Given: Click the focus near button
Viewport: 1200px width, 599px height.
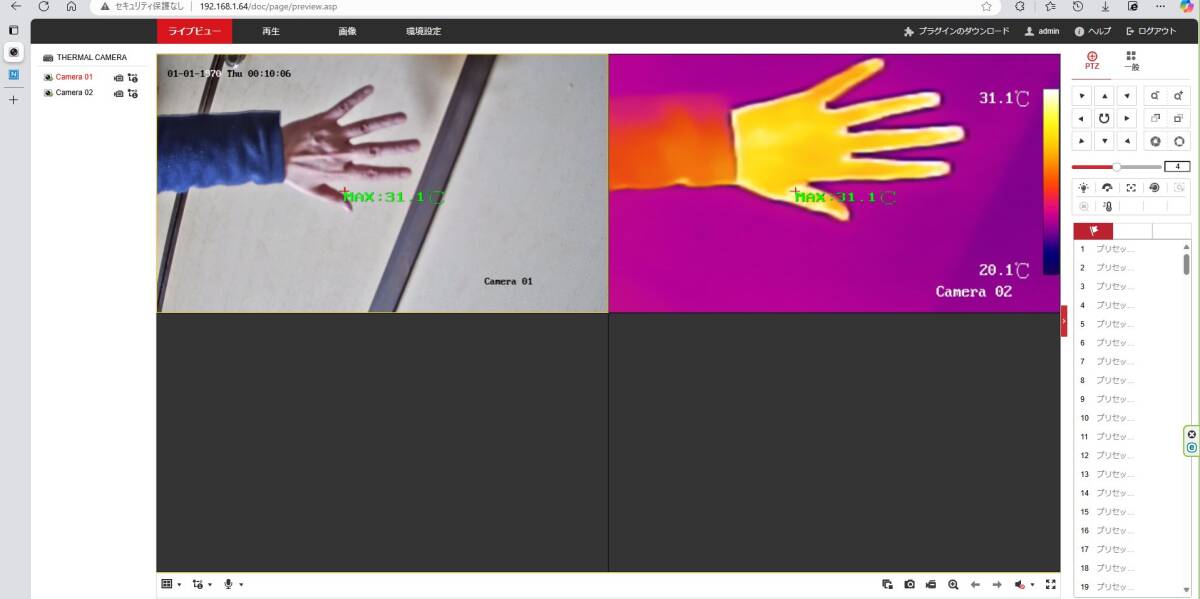Looking at the screenshot, I should coord(1155,118).
